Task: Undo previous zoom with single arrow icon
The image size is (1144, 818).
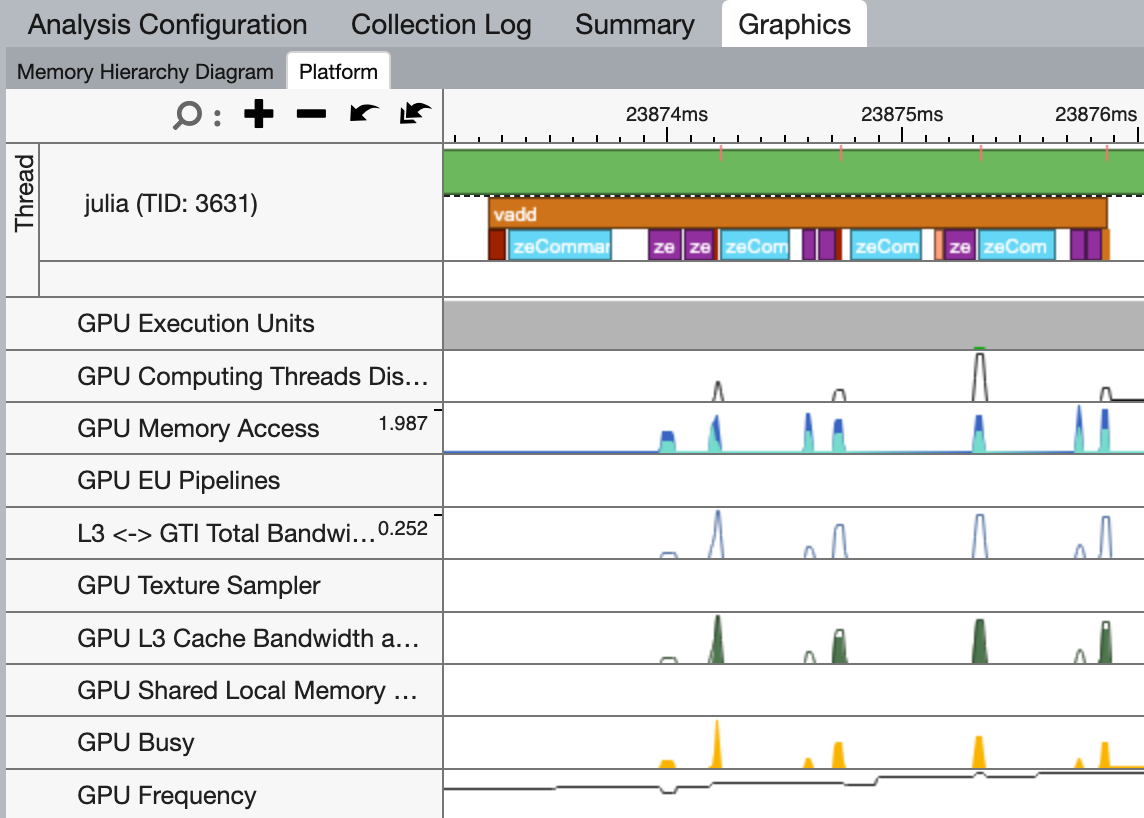Action: (363, 115)
